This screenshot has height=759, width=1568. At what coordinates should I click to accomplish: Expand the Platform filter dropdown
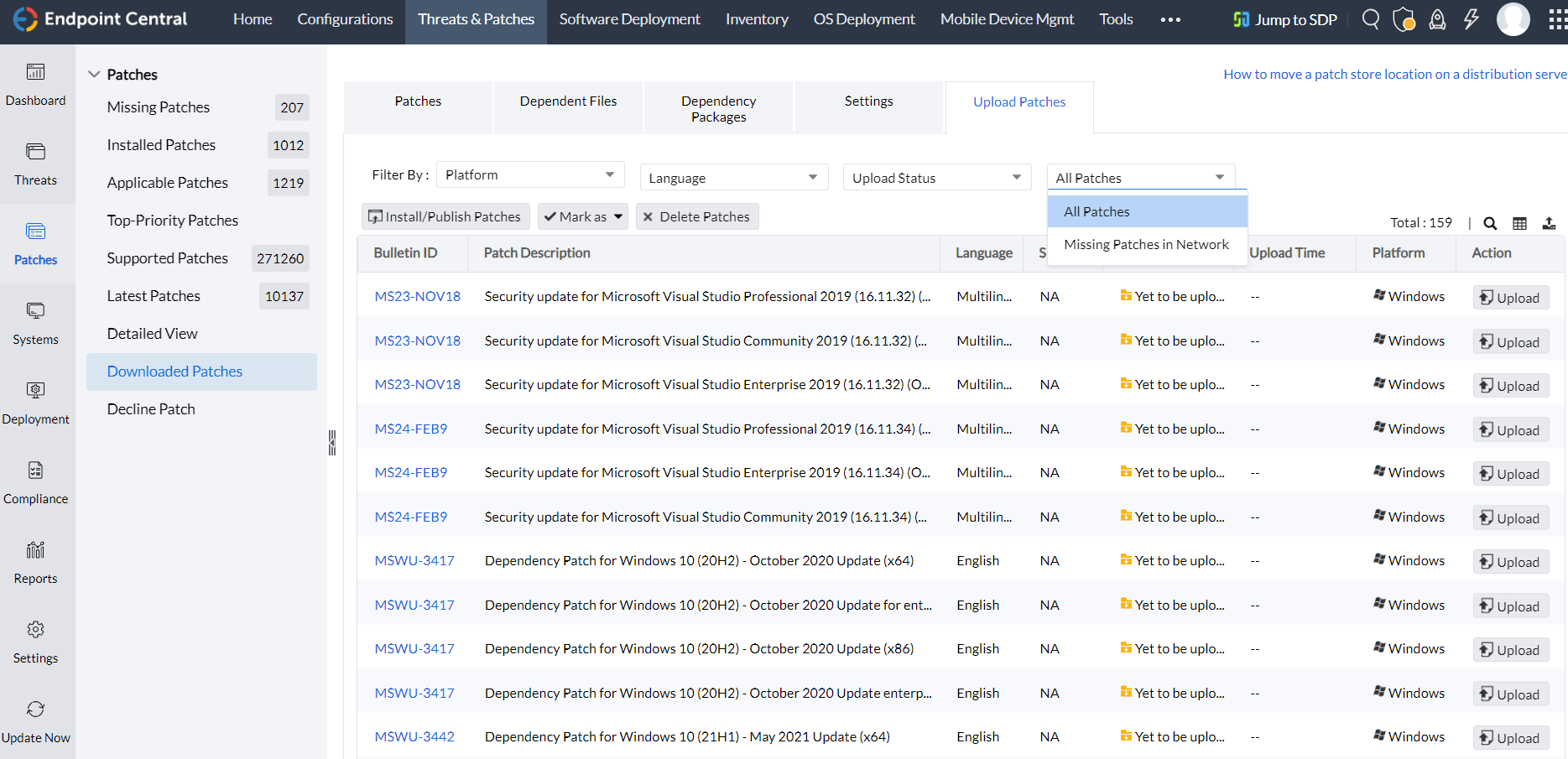530,174
